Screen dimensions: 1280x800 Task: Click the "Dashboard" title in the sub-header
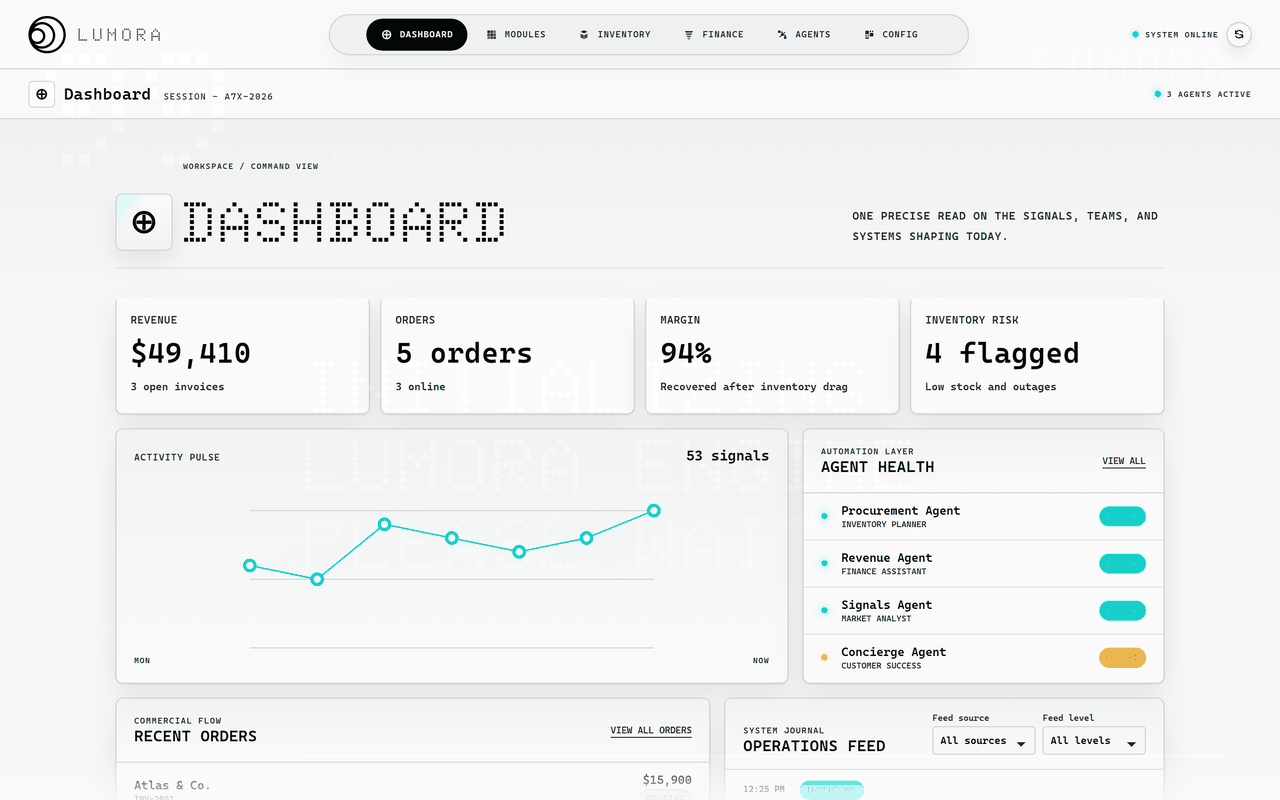(107, 94)
